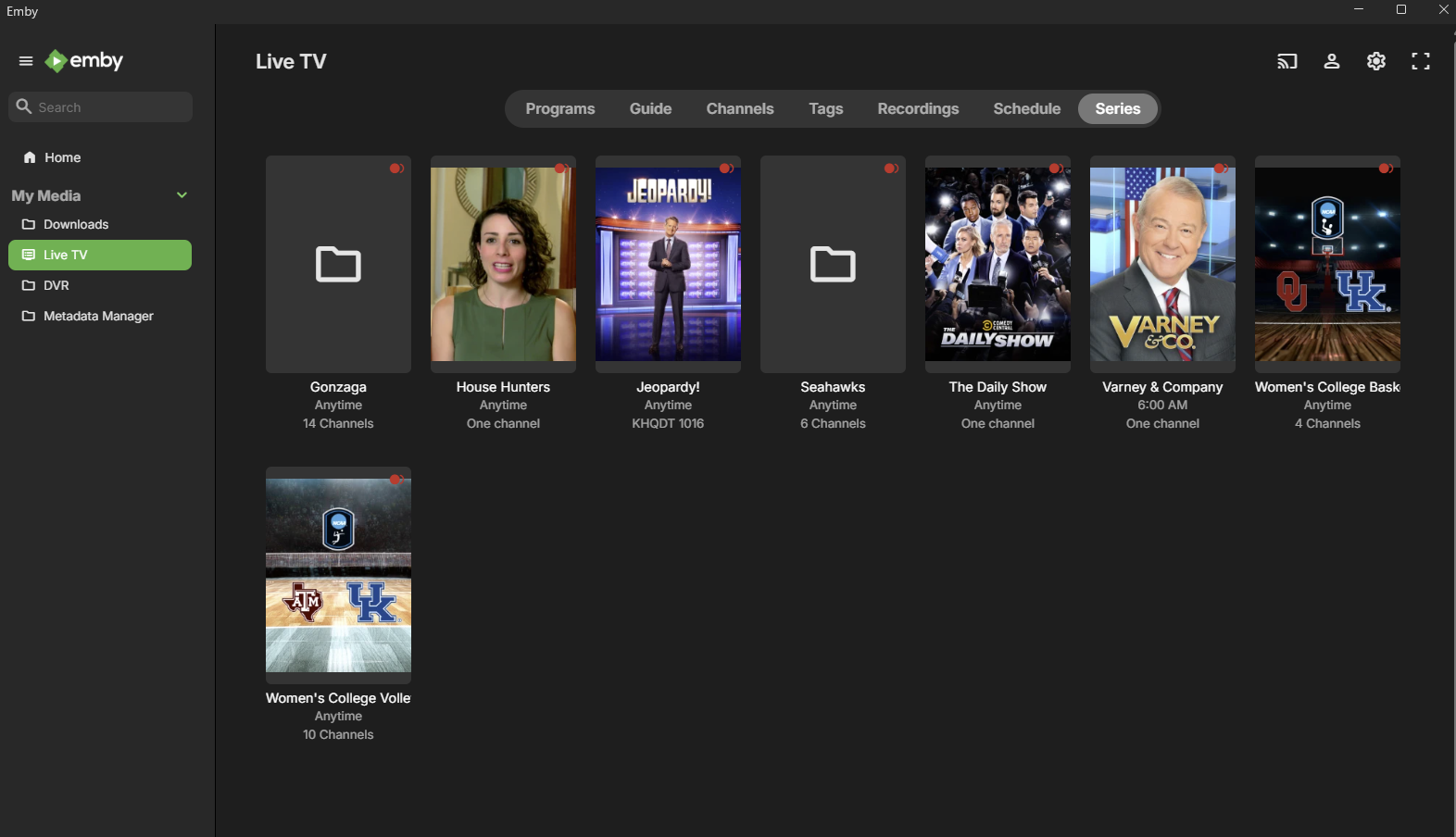Switch to the Recordings tab

(918, 108)
